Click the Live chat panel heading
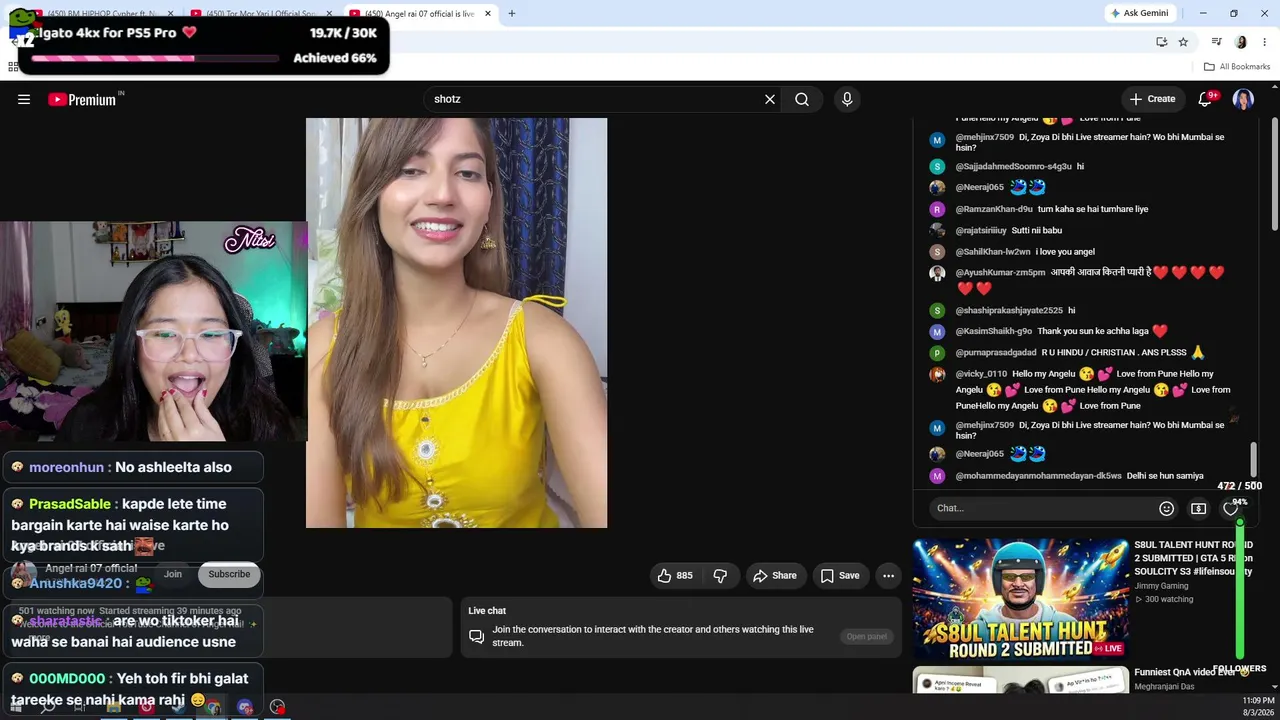Viewport: 1280px width, 720px height. [x=487, y=611]
